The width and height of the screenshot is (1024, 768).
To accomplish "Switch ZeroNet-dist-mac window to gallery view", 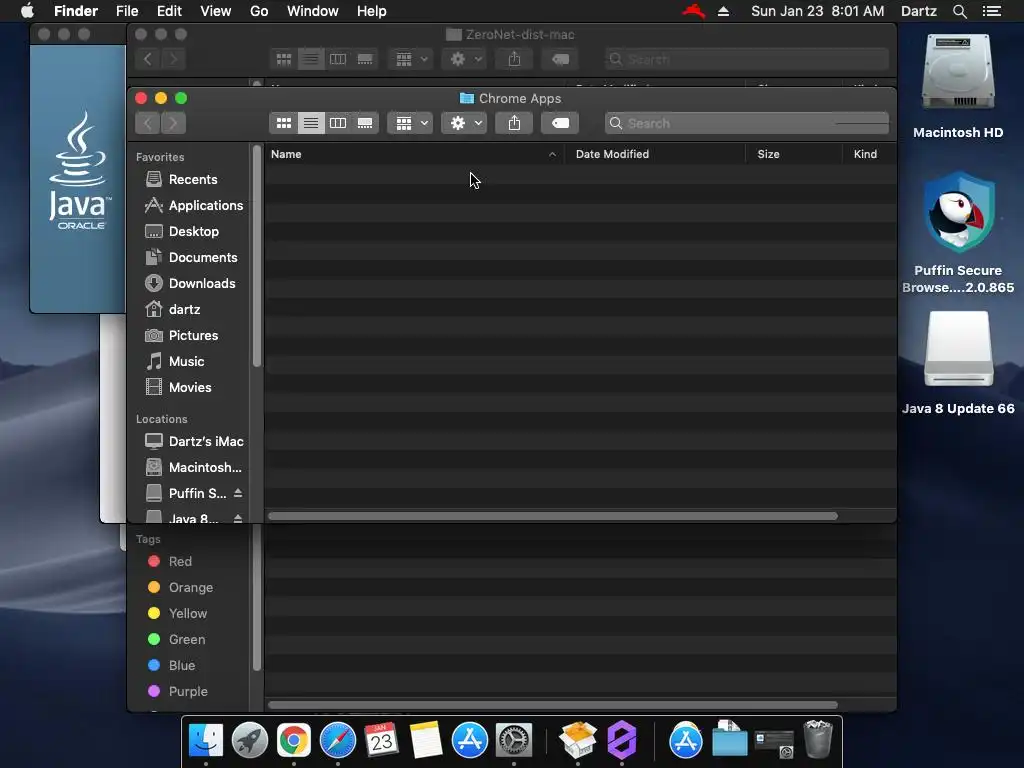I will click(x=365, y=59).
